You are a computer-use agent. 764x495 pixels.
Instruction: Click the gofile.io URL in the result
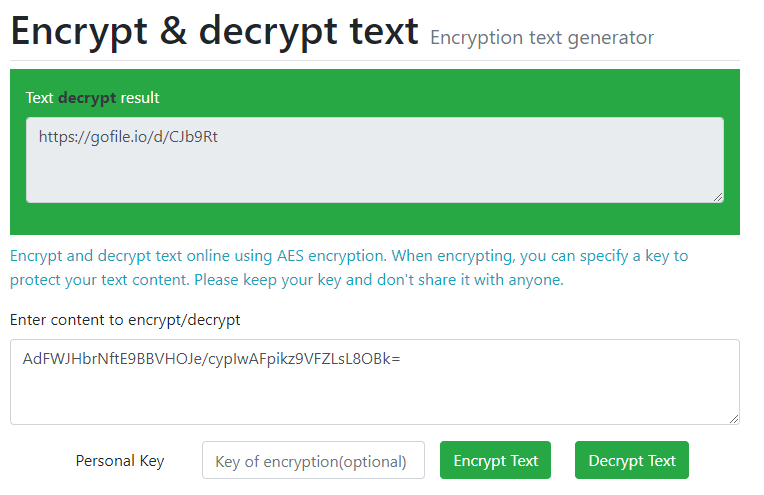[128, 137]
